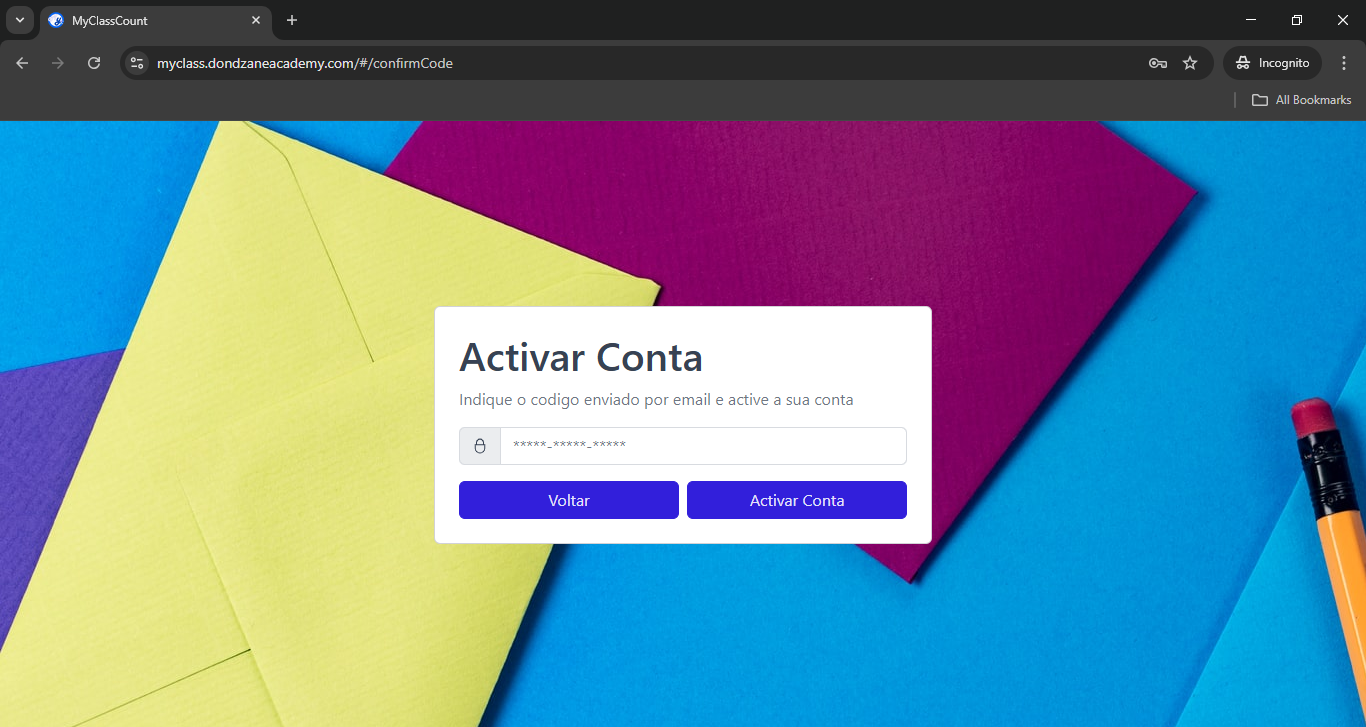Go back using the back arrow
This screenshot has width=1366, height=727.
[x=22, y=63]
